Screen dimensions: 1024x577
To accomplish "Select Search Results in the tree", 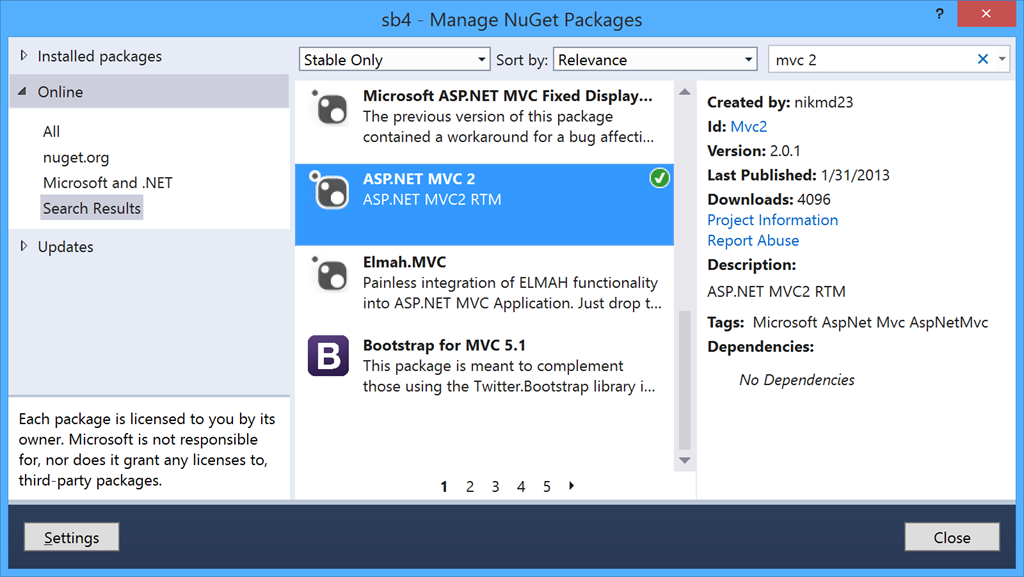I will 91,208.
